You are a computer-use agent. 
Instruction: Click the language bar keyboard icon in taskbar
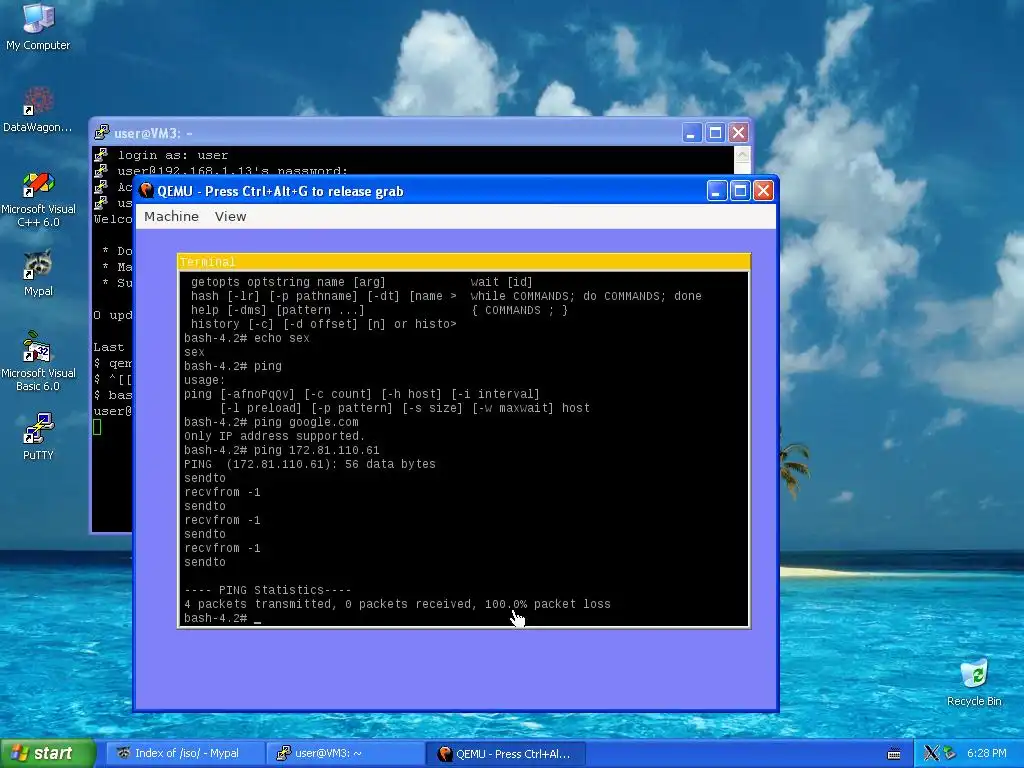(x=894, y=754)
